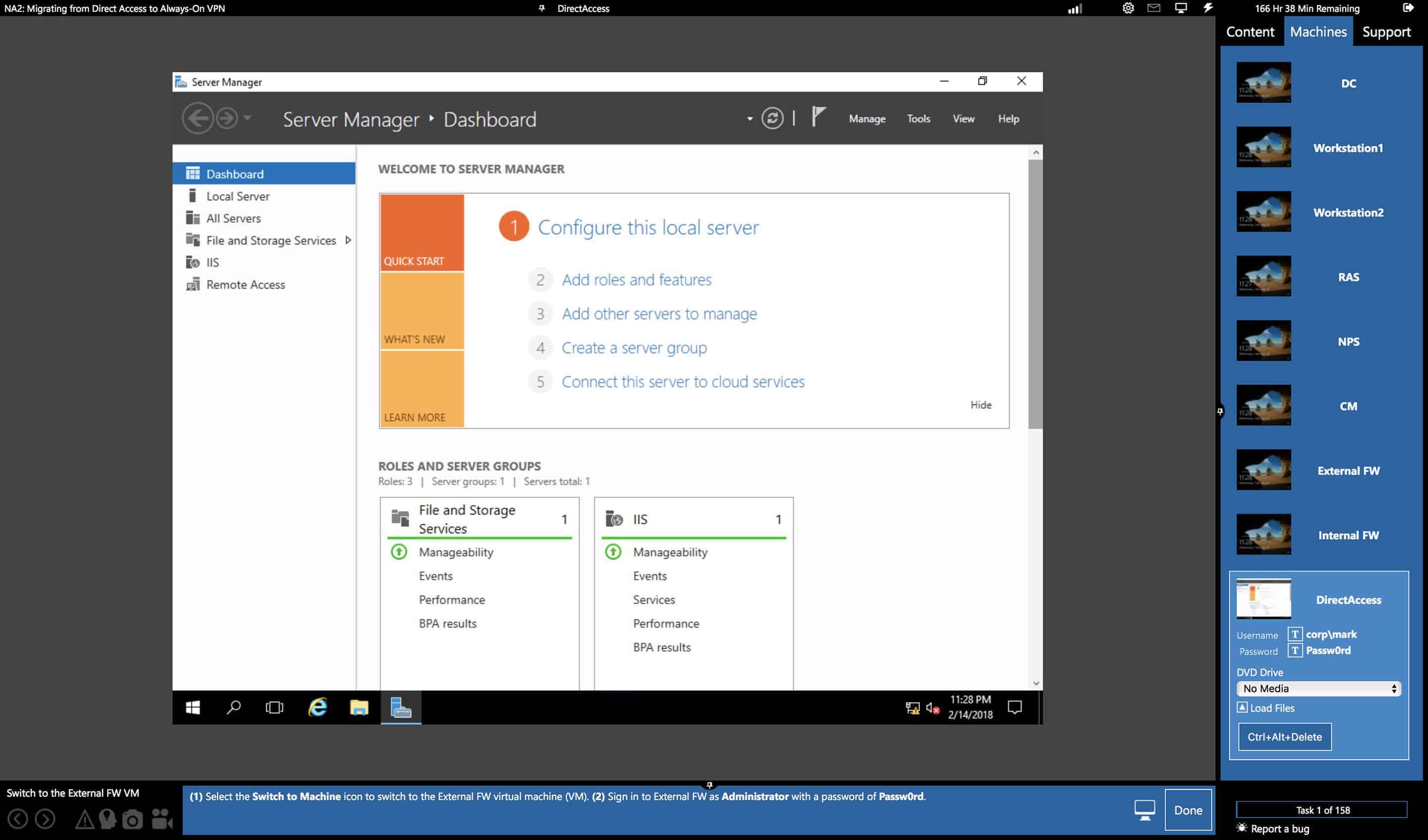Screen dimensions: 1428x840
Task: Select the Dashboard sidebar item
Action: tap(264, 174)
